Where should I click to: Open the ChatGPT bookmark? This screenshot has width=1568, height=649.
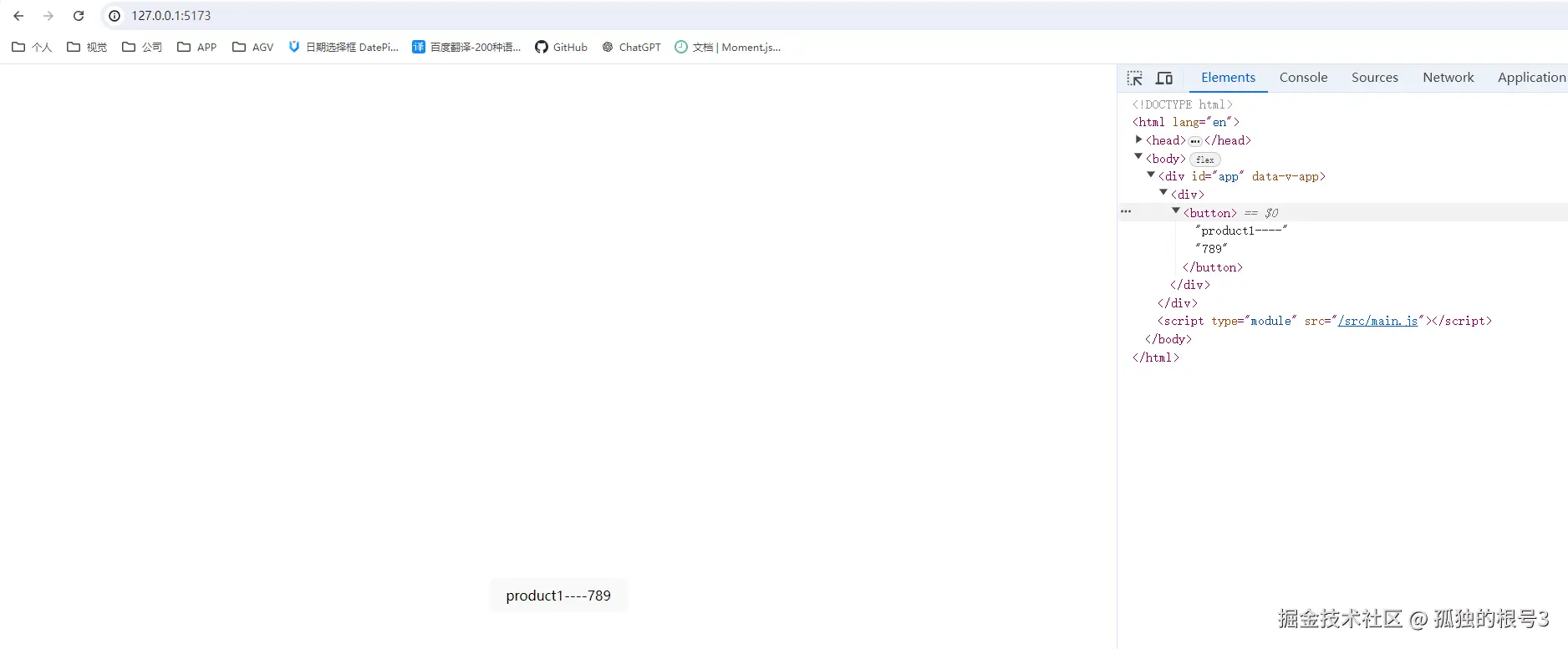coord(631,48)
